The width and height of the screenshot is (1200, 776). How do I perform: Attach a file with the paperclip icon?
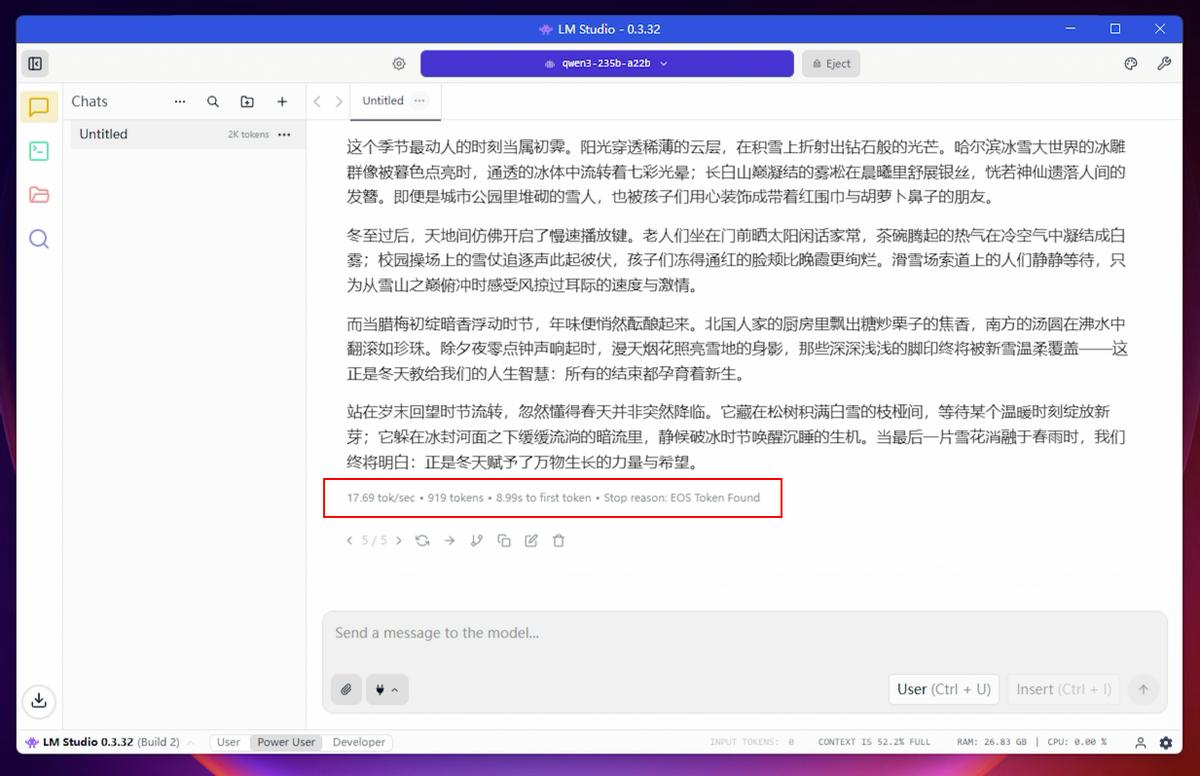(x=346, y=689)
